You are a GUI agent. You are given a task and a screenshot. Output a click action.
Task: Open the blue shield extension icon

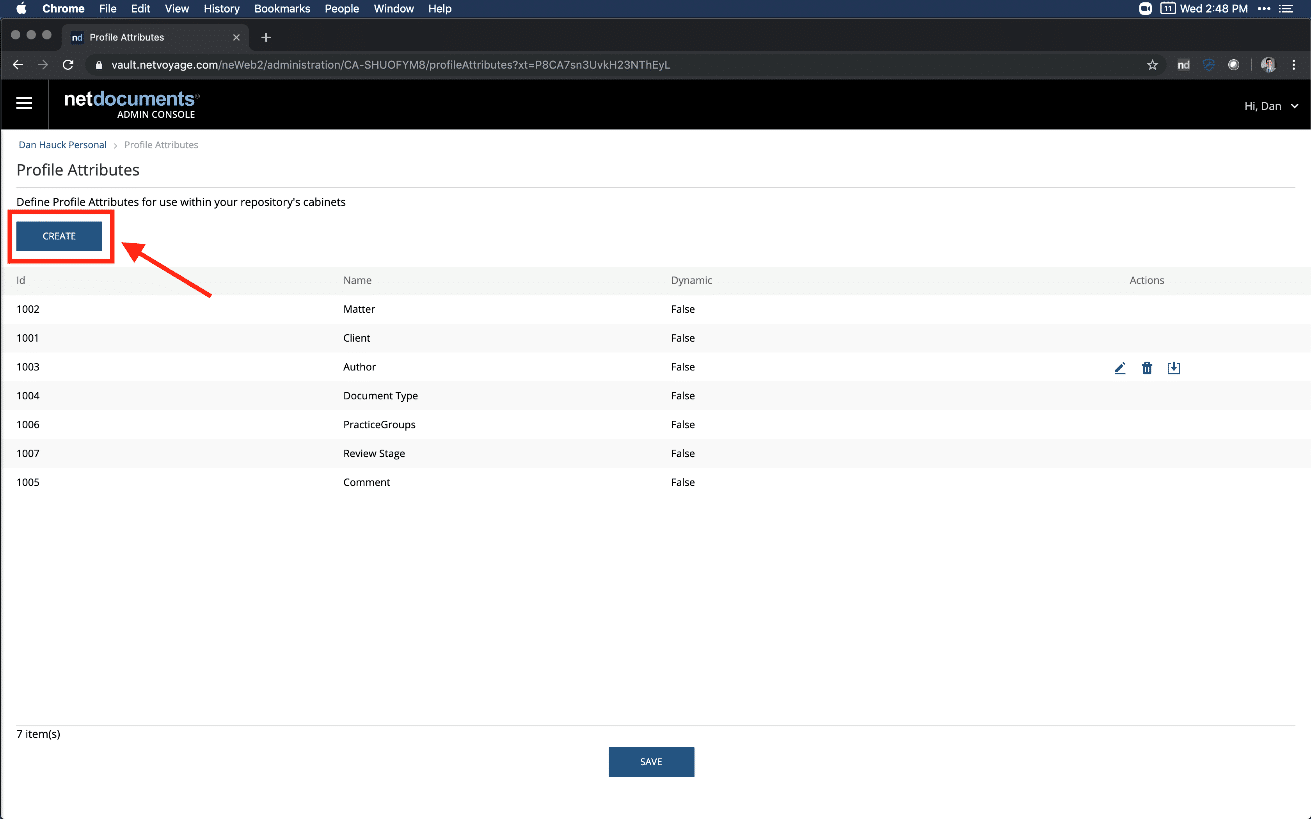(x=1209, y=65)
